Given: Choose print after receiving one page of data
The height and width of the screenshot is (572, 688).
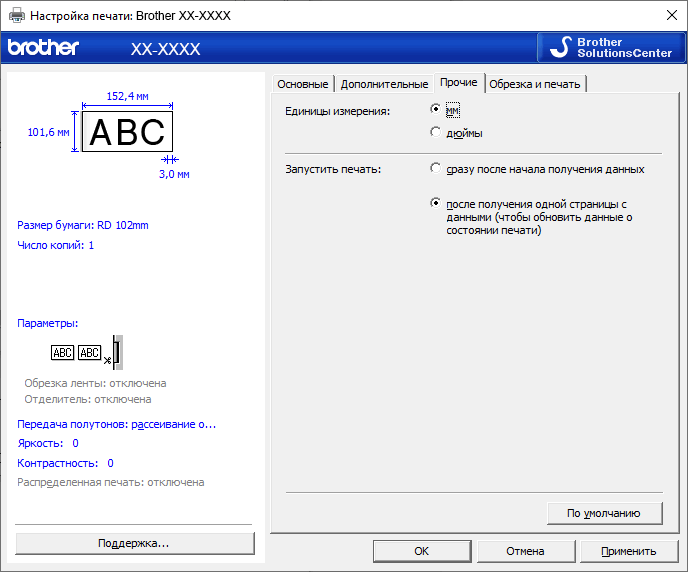Looking at the screenshot, I should (x=435, y=203).
